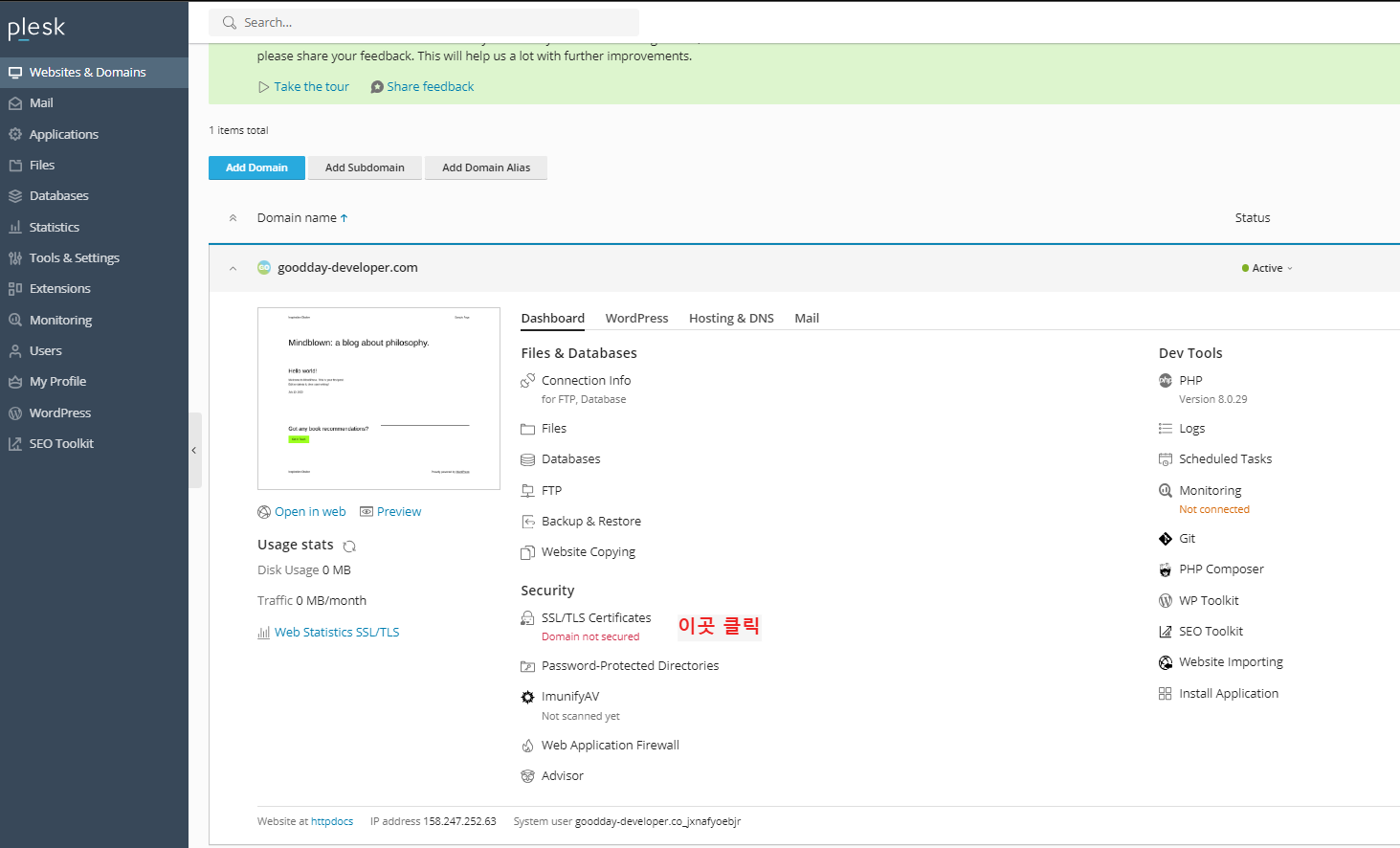The height and width of the screenshot is (848, 1400).
Task: Click the plesk logo
Action: click(x=36, y=29)
